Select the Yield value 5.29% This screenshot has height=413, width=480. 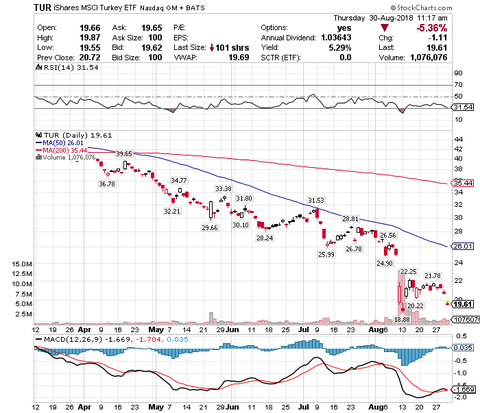[340, 48]
